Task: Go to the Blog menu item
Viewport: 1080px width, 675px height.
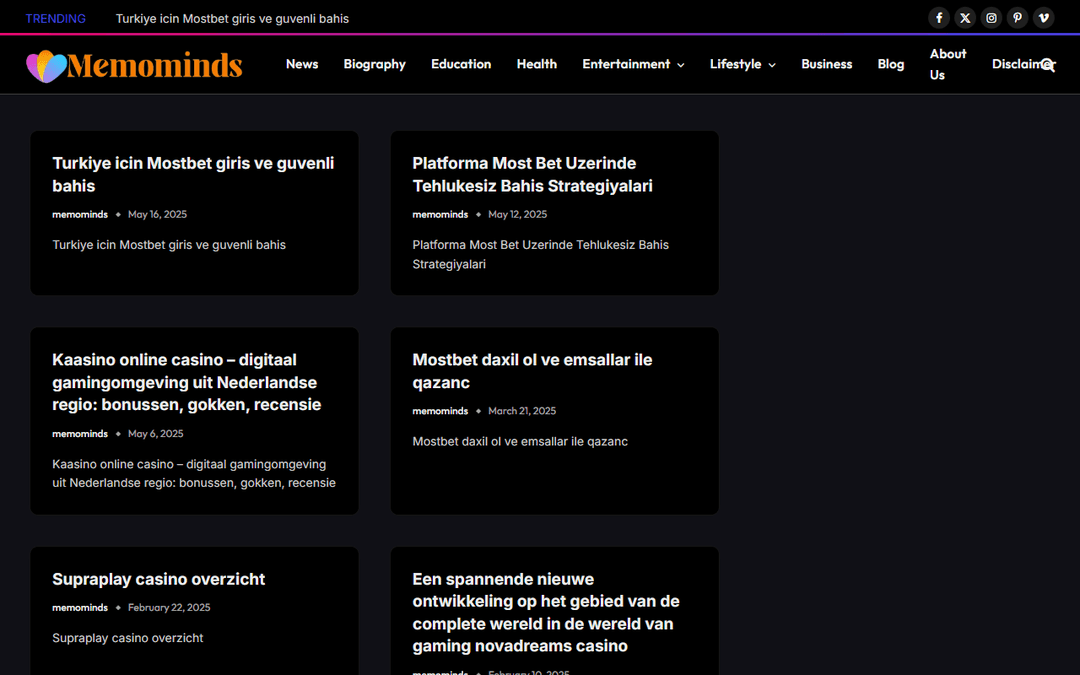Action: (891, 64)
